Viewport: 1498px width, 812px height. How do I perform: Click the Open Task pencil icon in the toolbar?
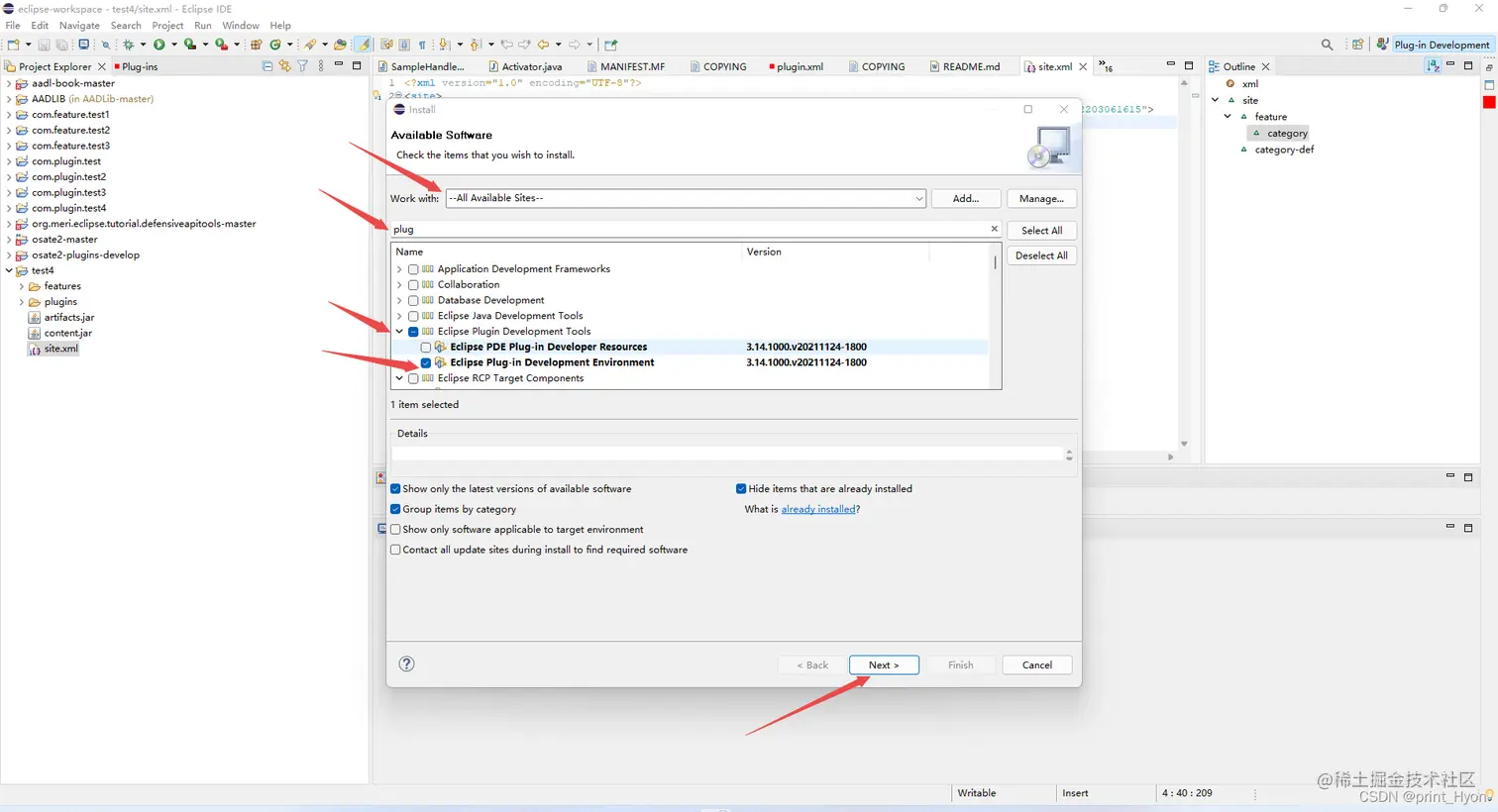click(309, 45)
